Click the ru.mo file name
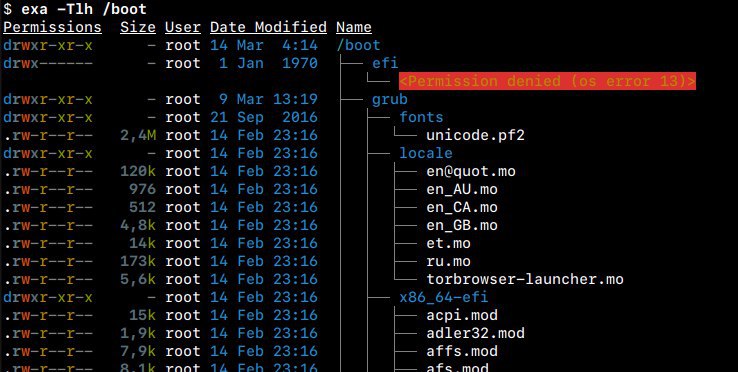This screenshot has height=372, width=738. click(x=449, y=261)
